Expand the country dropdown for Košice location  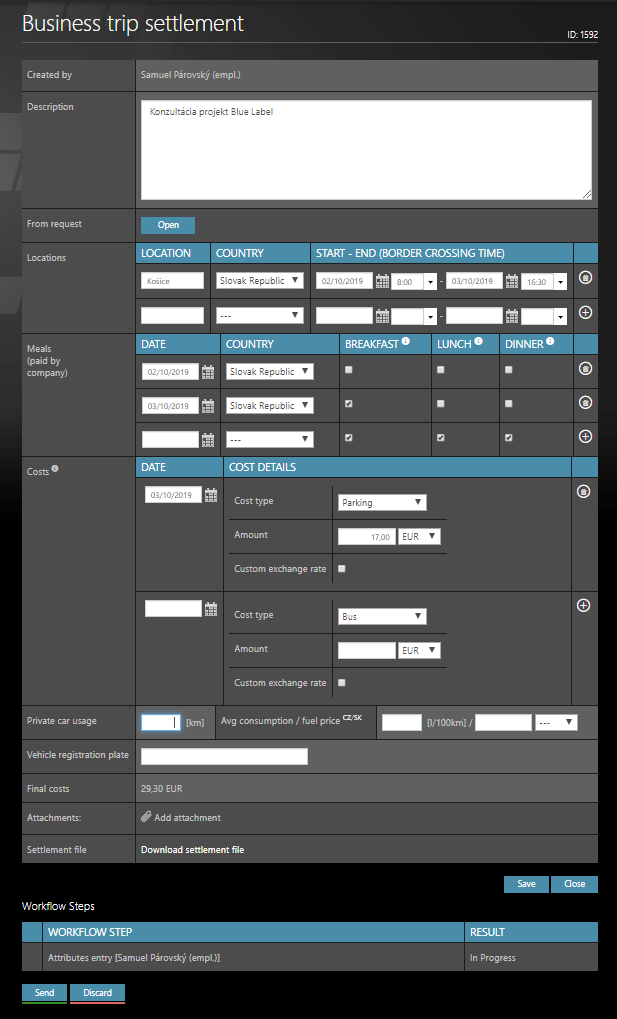pyautogui.click(x=260, y=281)
